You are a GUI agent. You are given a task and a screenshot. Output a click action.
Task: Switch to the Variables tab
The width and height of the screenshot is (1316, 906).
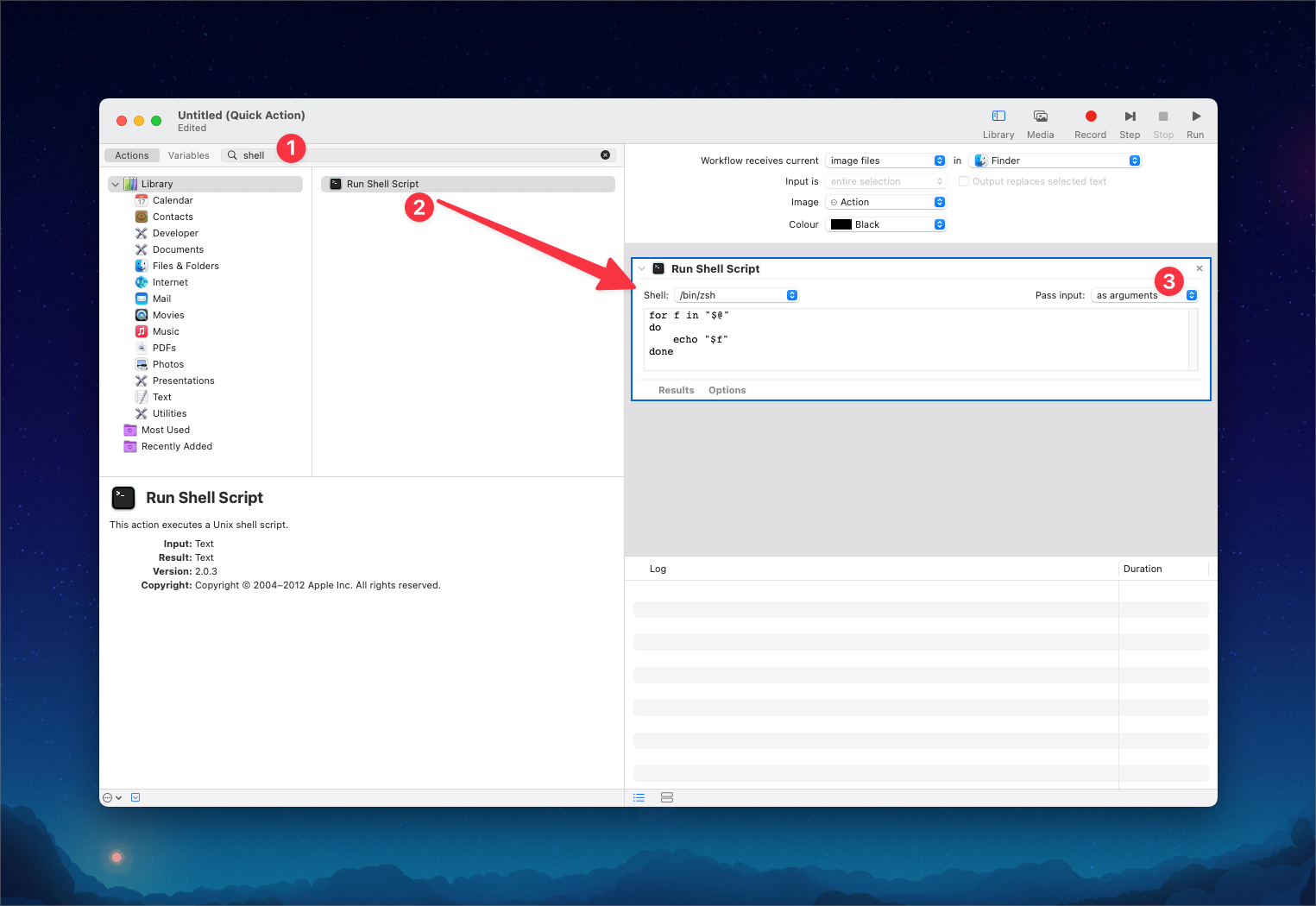tap(188, 155)
